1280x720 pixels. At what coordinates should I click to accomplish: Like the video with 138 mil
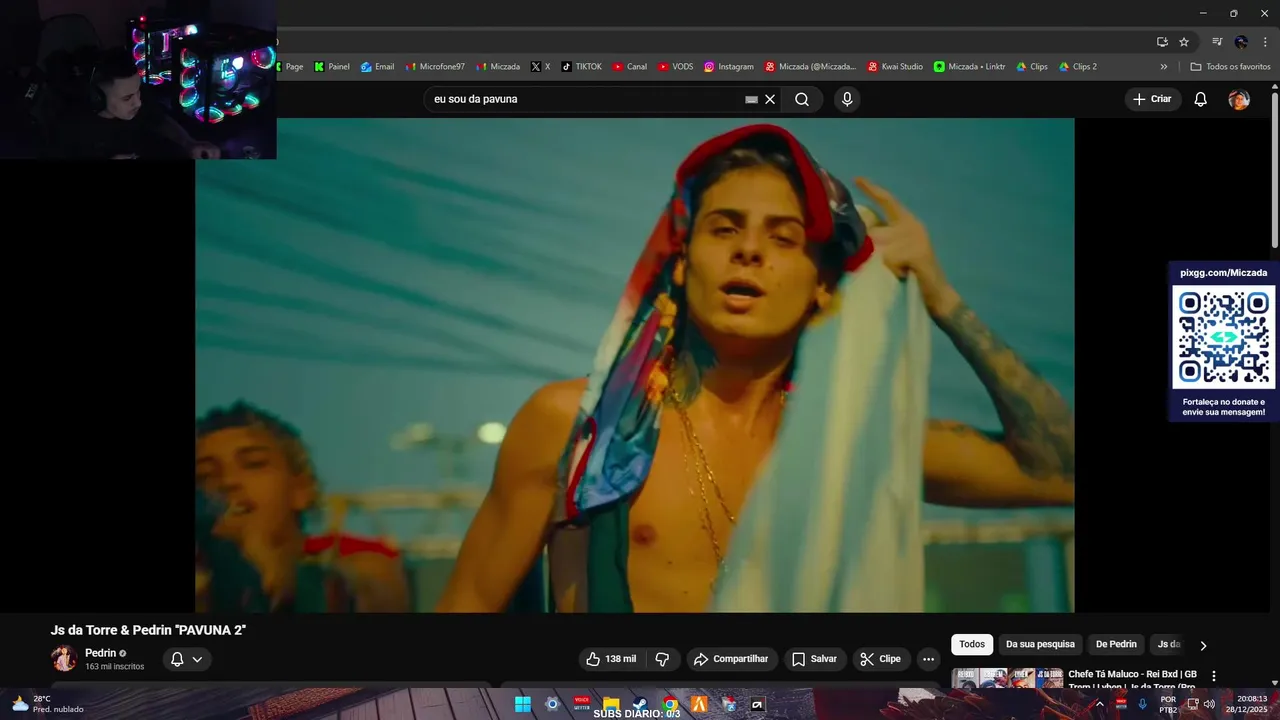(x=611, y=659)
